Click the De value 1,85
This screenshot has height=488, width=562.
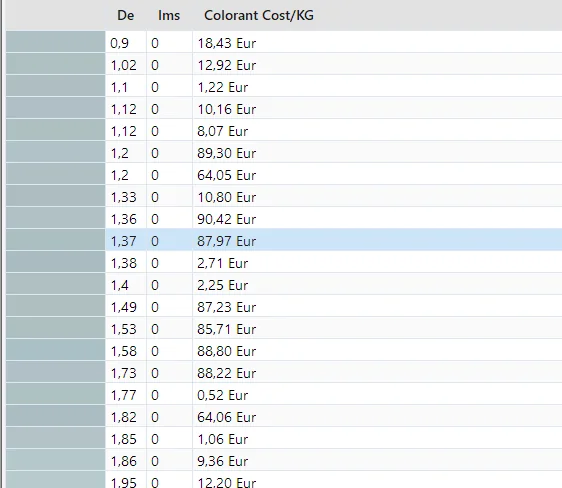[x=124, y=439]
